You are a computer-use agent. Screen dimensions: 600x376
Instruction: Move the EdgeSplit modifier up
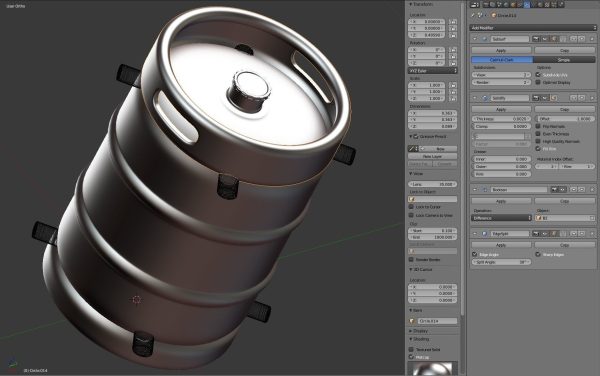pos(573,233)
